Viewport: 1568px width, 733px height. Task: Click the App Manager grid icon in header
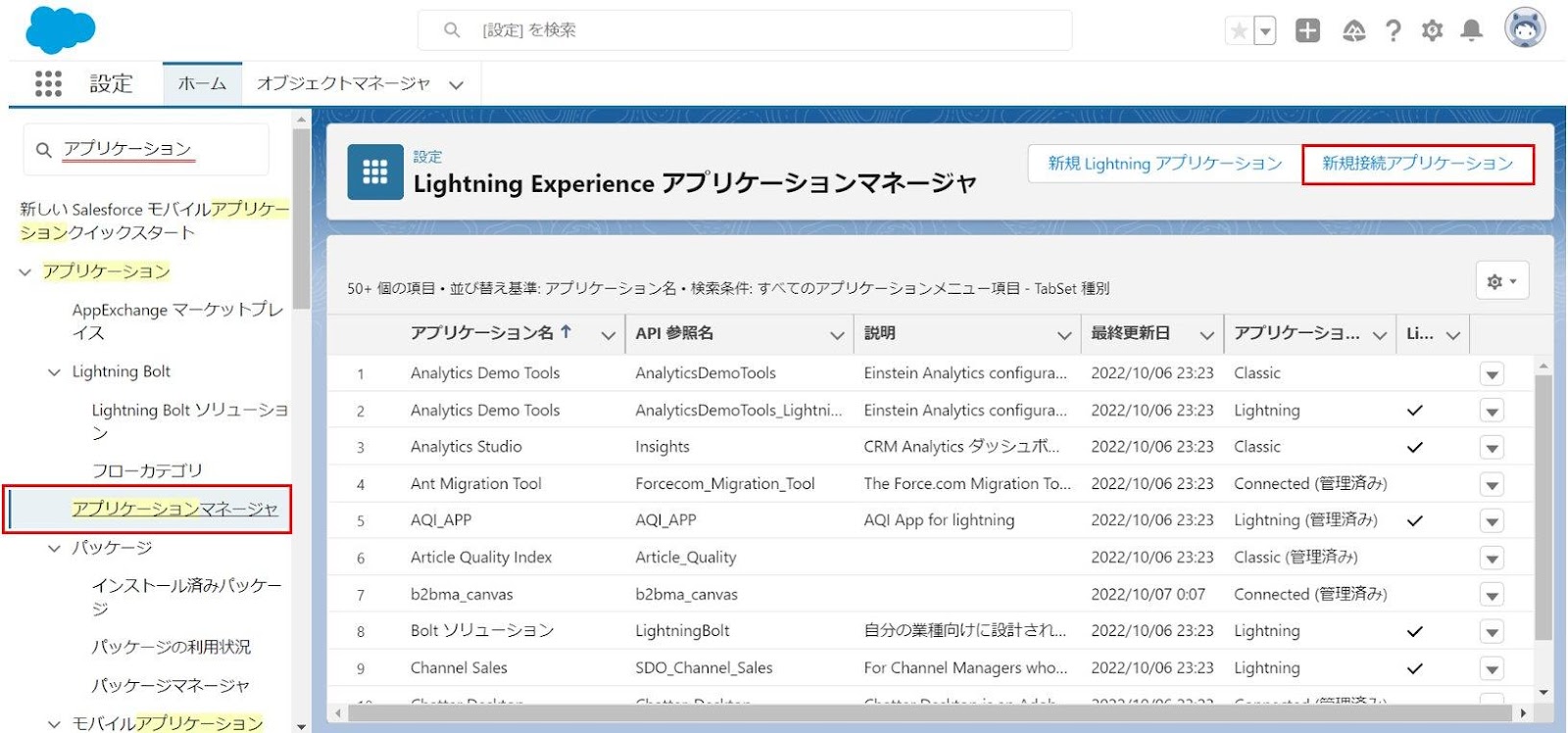point(375,172)
